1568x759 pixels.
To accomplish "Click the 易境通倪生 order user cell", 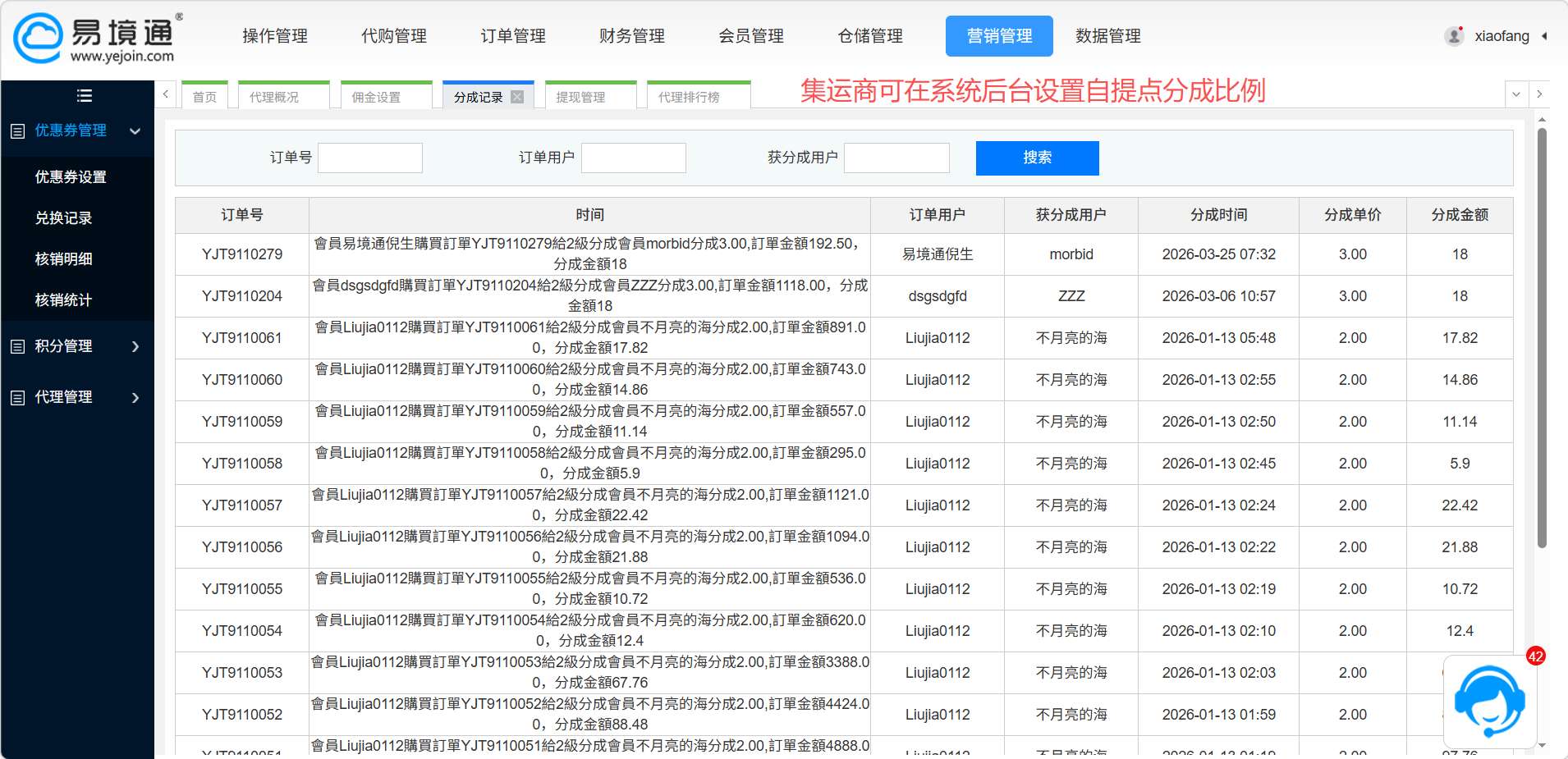I will click(x=938, y=254).
